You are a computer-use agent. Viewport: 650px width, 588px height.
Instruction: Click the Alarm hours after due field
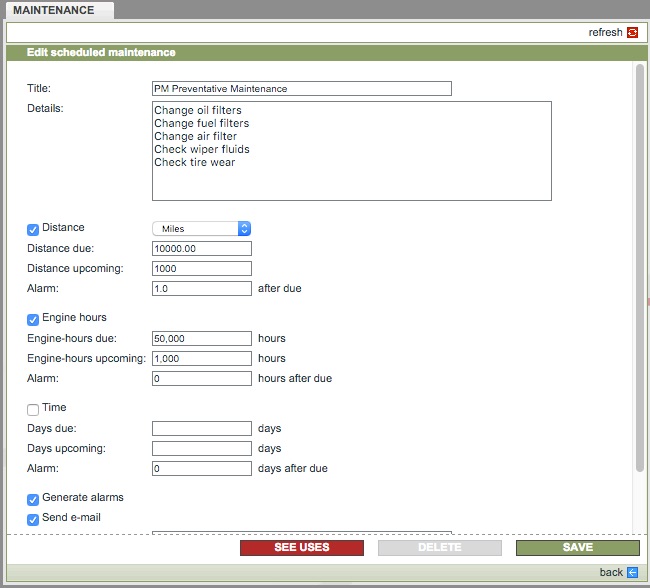[x=201, y=378]
